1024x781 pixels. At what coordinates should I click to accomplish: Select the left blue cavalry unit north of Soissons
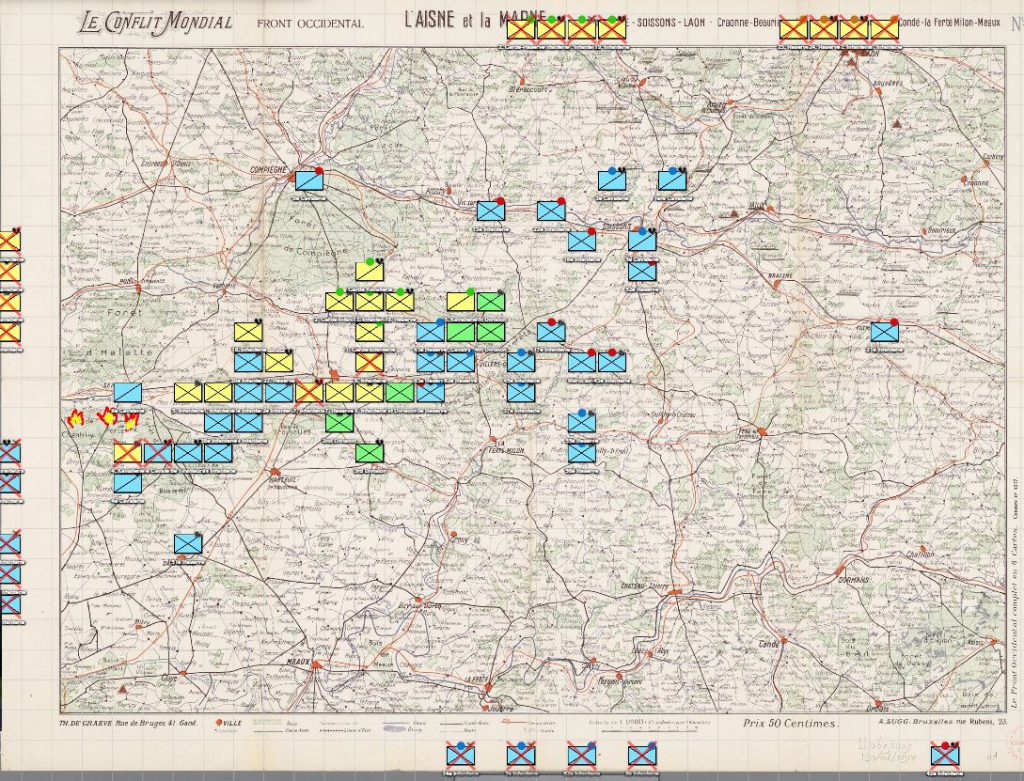click(612, 181)
